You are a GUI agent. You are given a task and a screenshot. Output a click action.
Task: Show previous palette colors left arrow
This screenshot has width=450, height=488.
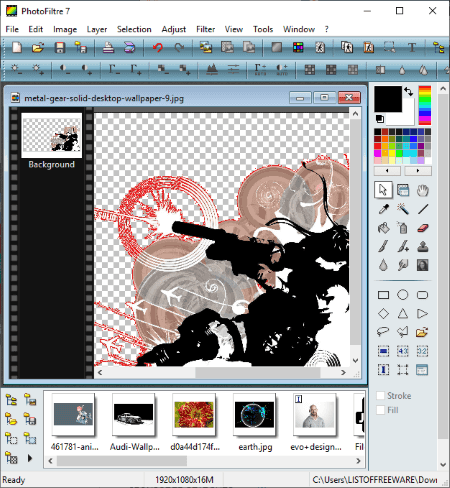click(387, 171)
